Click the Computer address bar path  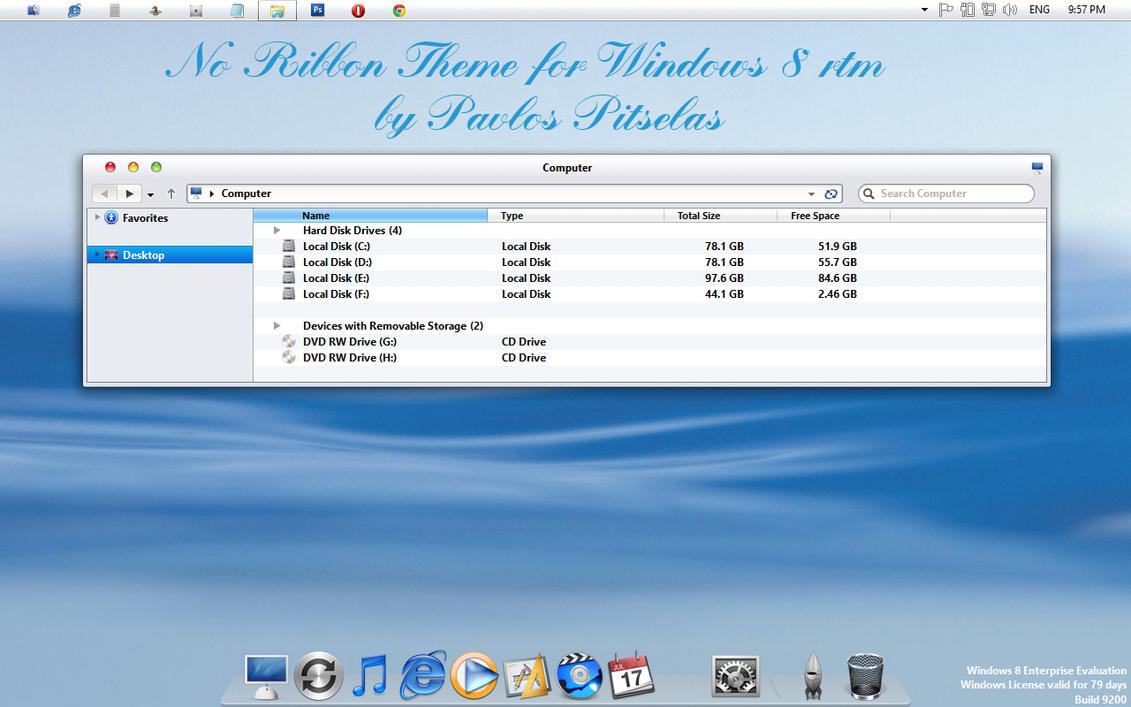click(246, 193)
